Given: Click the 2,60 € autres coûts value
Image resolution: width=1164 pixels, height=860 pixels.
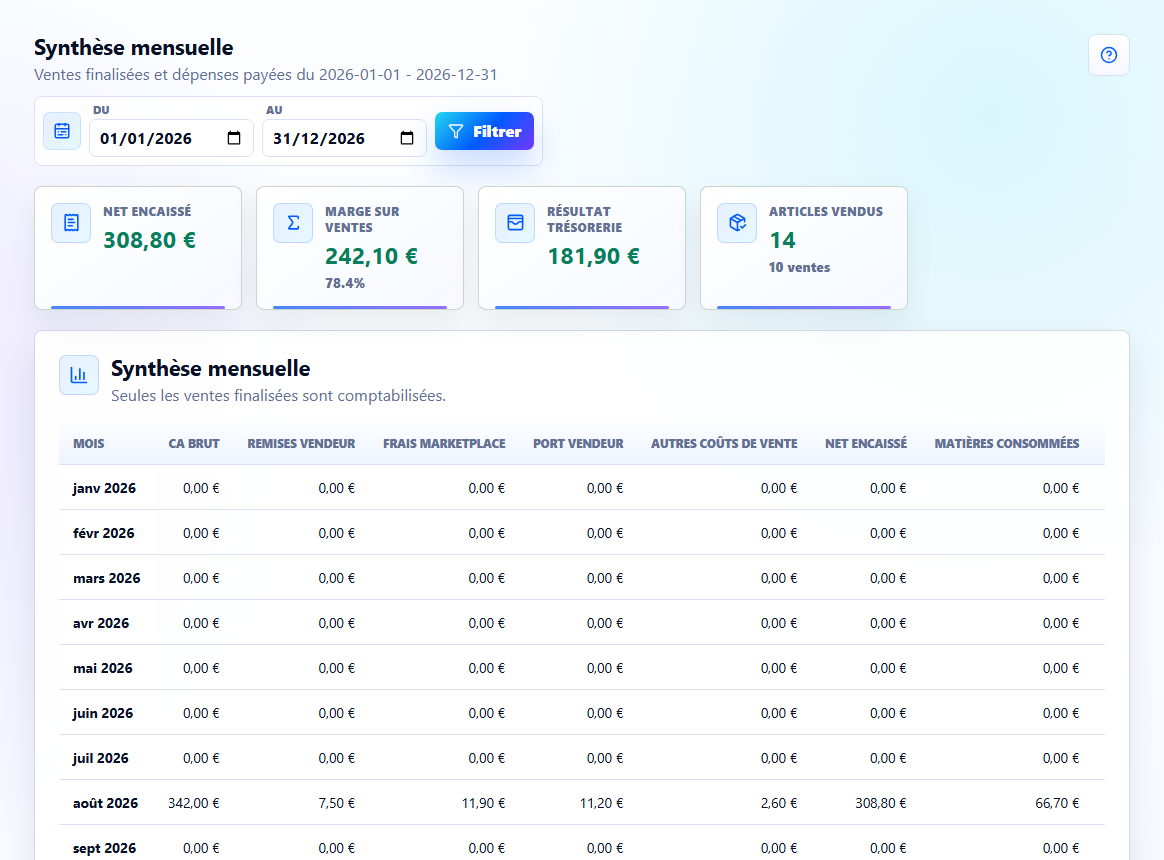Looking at the screenshot, I should pos(779,803).
